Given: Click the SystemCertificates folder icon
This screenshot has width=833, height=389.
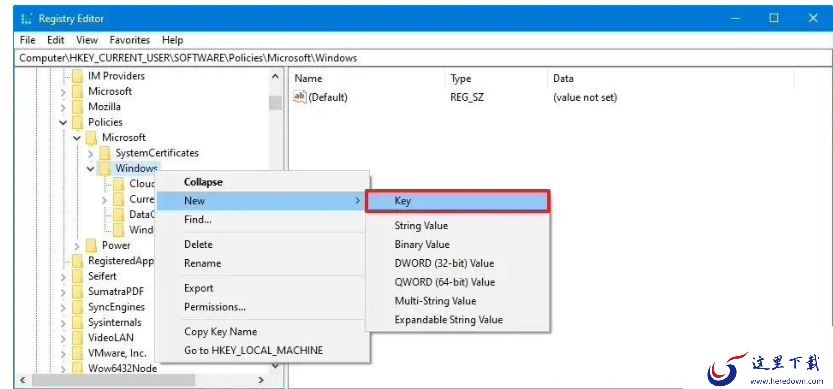Looking at the screenshot, I should pyautogui.click(x=105, y=153).
